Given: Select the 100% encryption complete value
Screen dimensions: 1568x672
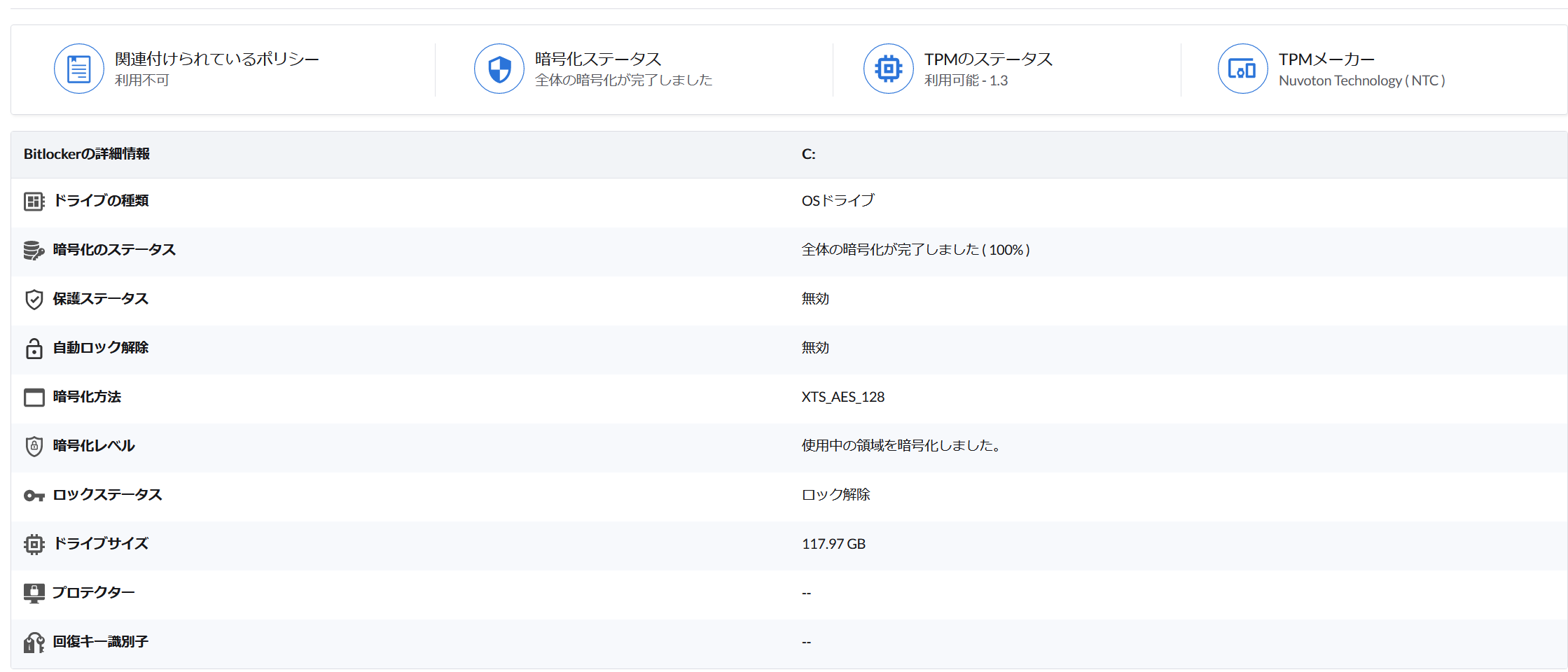Looking at the screenshot, I should pyautogui.click(x=915, y=250).
